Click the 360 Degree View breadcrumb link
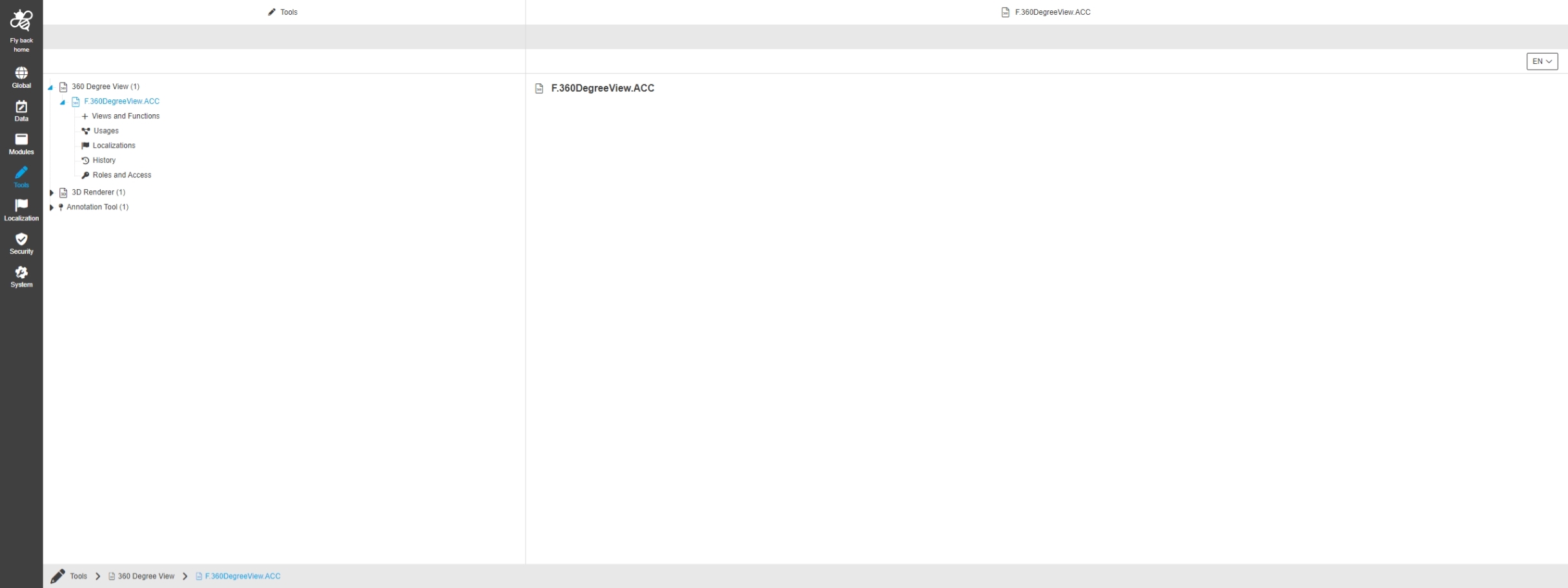The height and width of the screenshot is (588, 1568). tap(146, 576)
